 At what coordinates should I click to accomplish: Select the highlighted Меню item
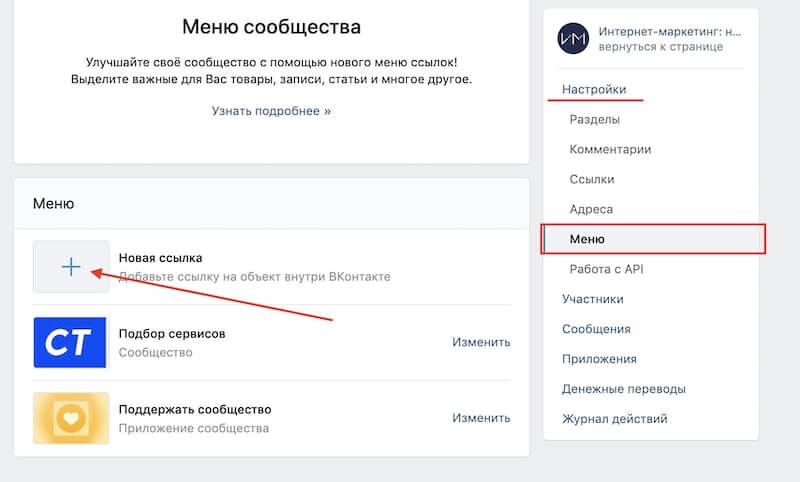click(x=587, y=240)
